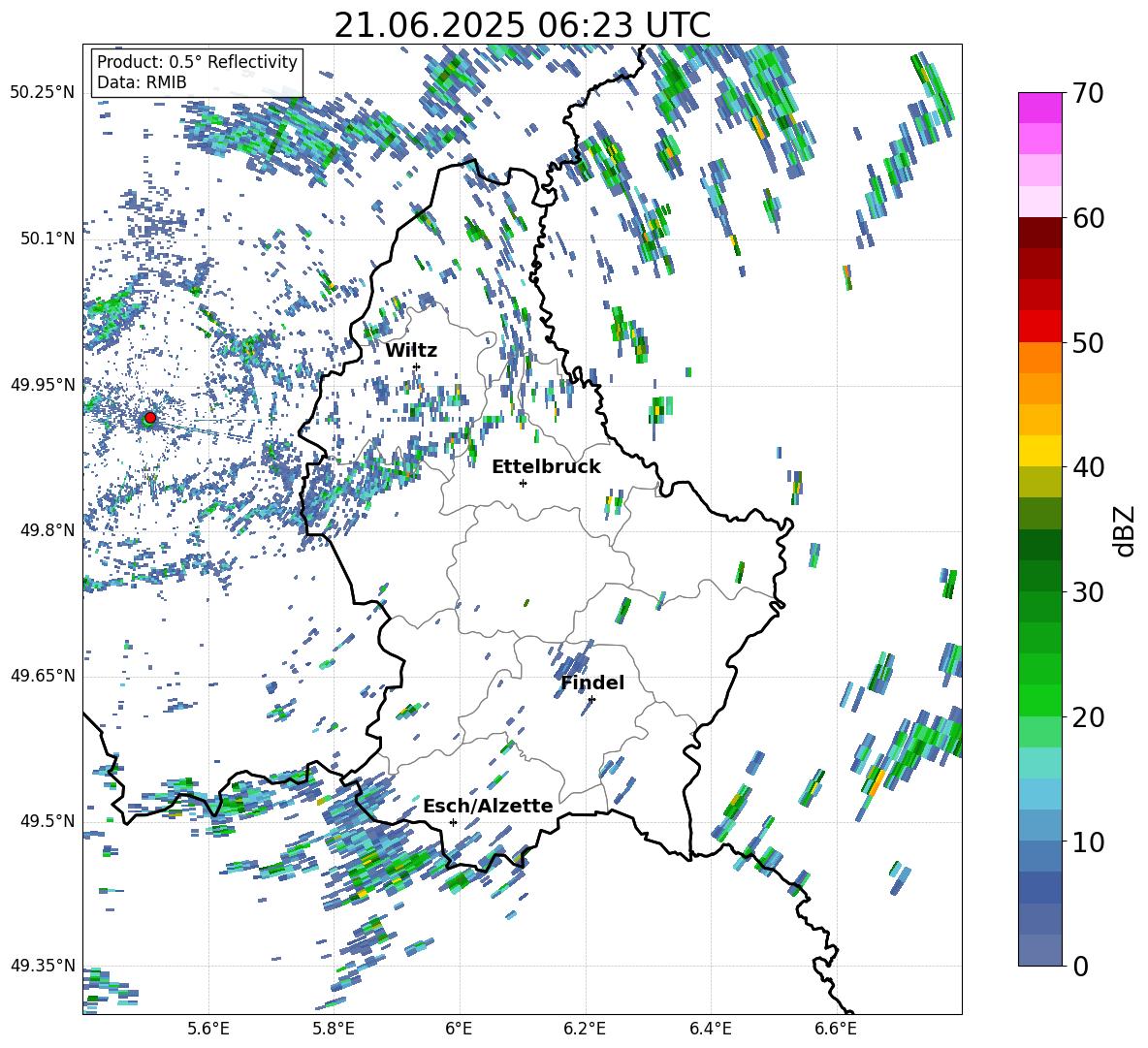Select the Wiltz city label
This screenshot has width=1148, height=1048.
point(411,351)
